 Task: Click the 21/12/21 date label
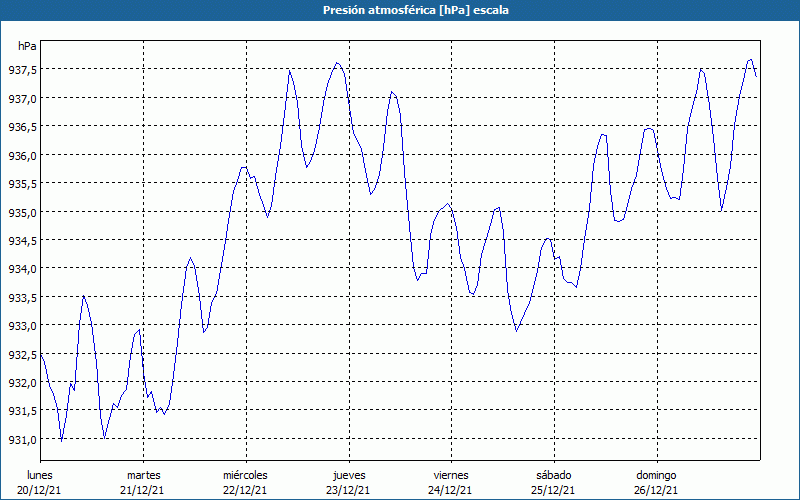[x=142, y=490]
